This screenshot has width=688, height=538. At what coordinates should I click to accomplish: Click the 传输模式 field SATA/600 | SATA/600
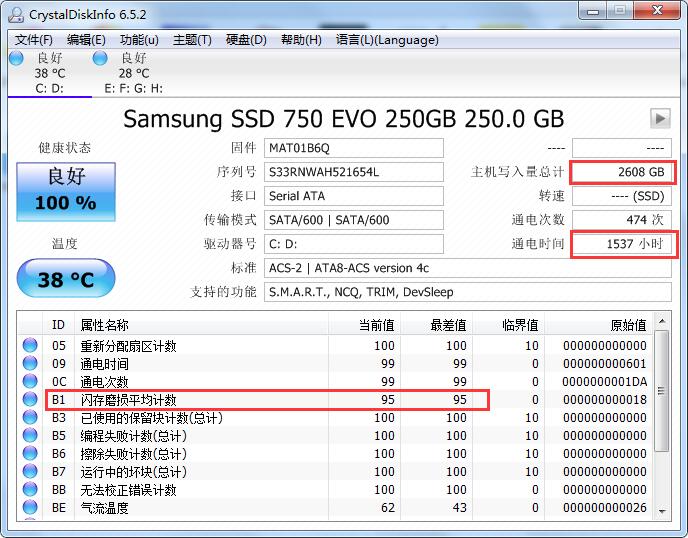[354, 220]
